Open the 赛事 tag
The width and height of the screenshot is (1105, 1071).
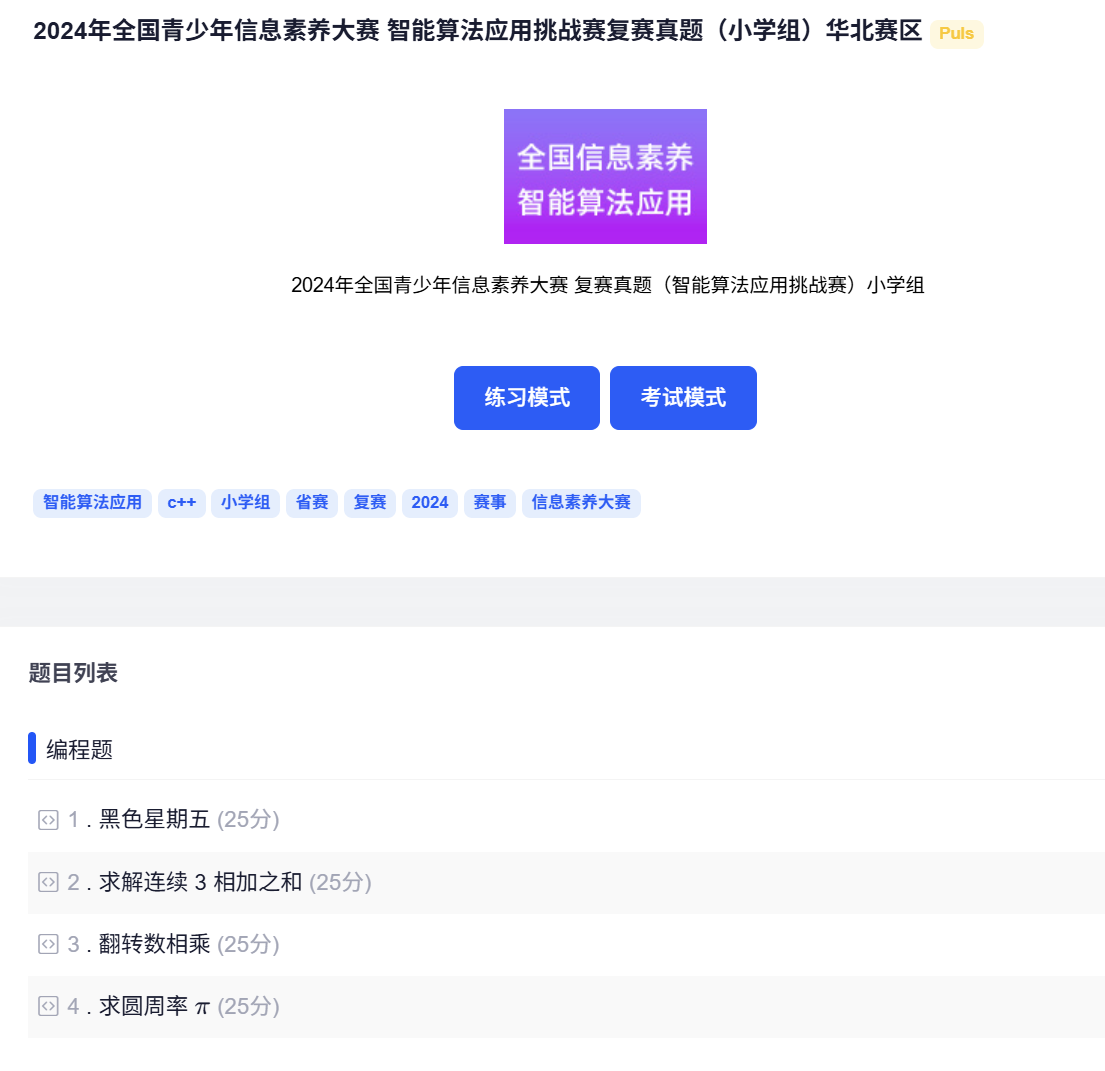pyautogui.click(x=490, y=502)
